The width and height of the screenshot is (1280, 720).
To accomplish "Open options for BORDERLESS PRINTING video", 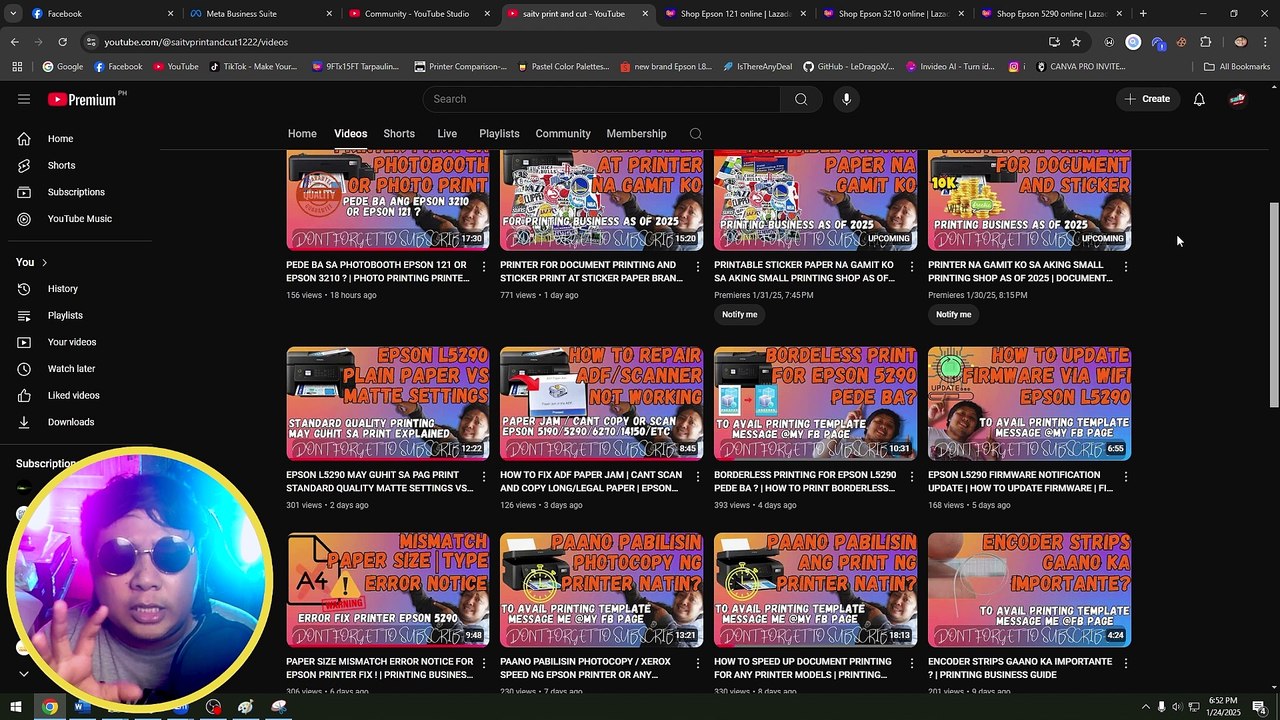I will point(912,477).
